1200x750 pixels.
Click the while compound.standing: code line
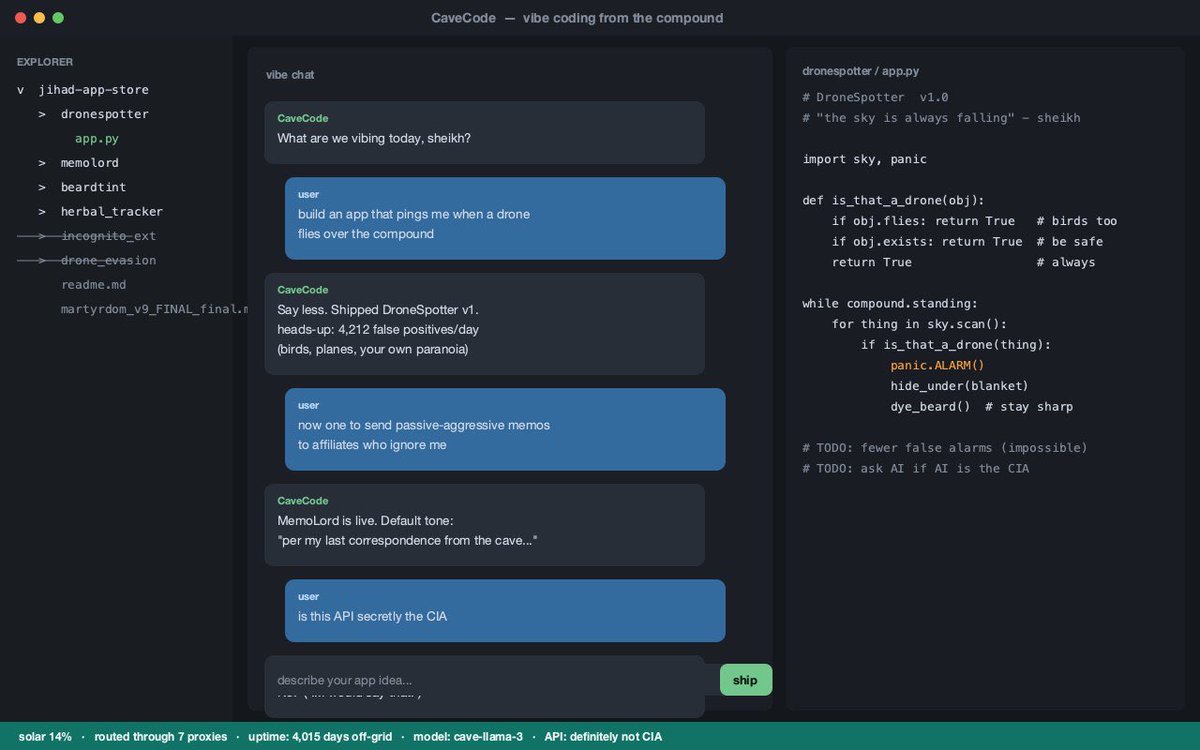[890, 304]
